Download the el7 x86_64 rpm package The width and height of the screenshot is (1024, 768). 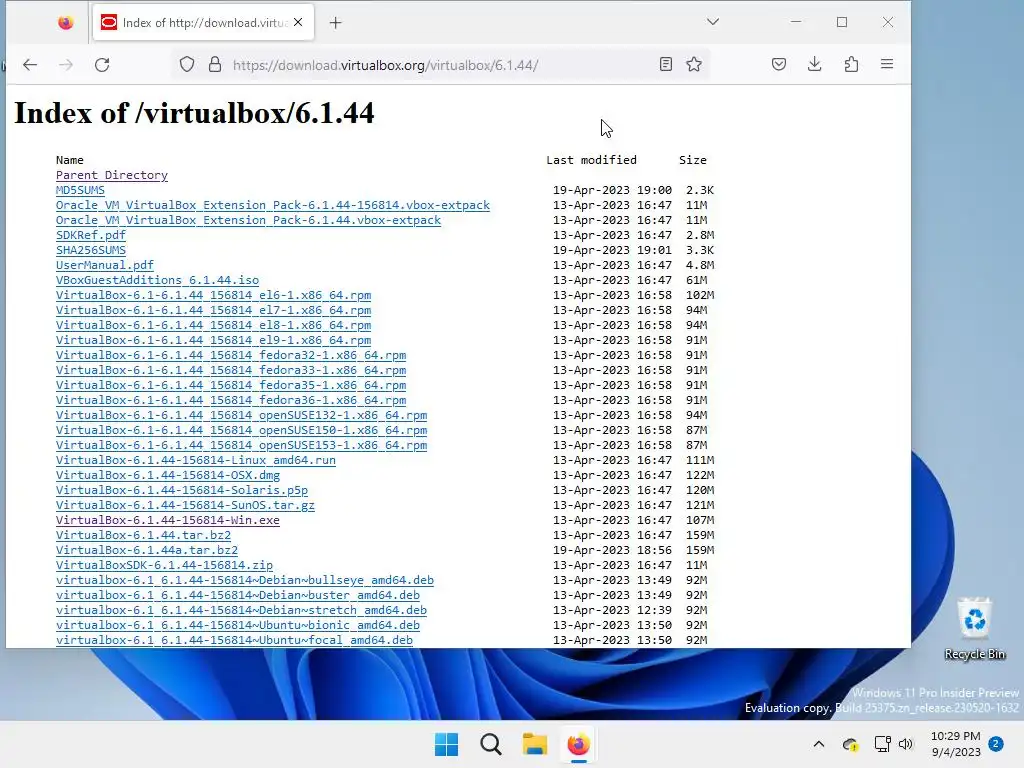[214, 310]
